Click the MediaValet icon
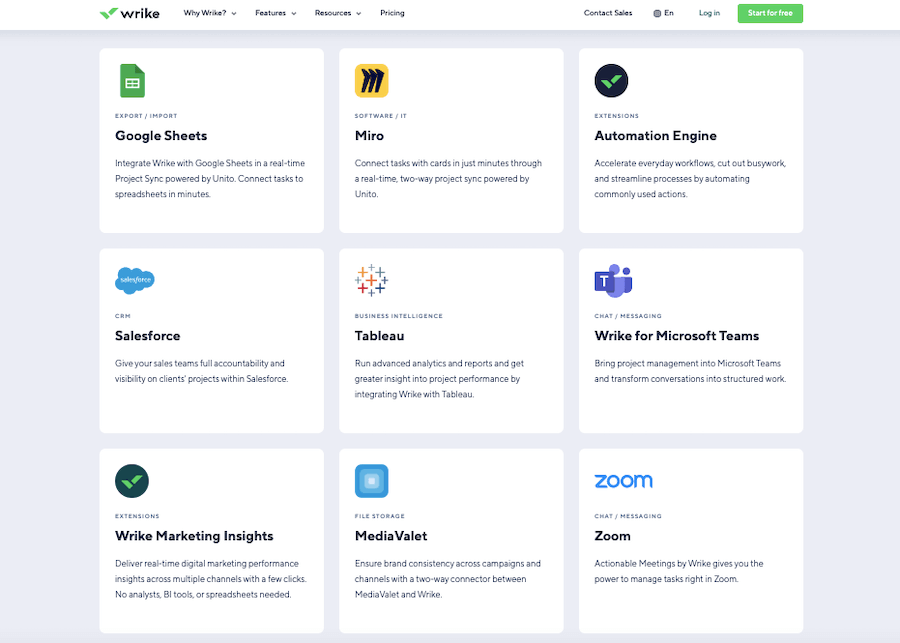Screen dimensions: 900x643 (x=371, y=481)
